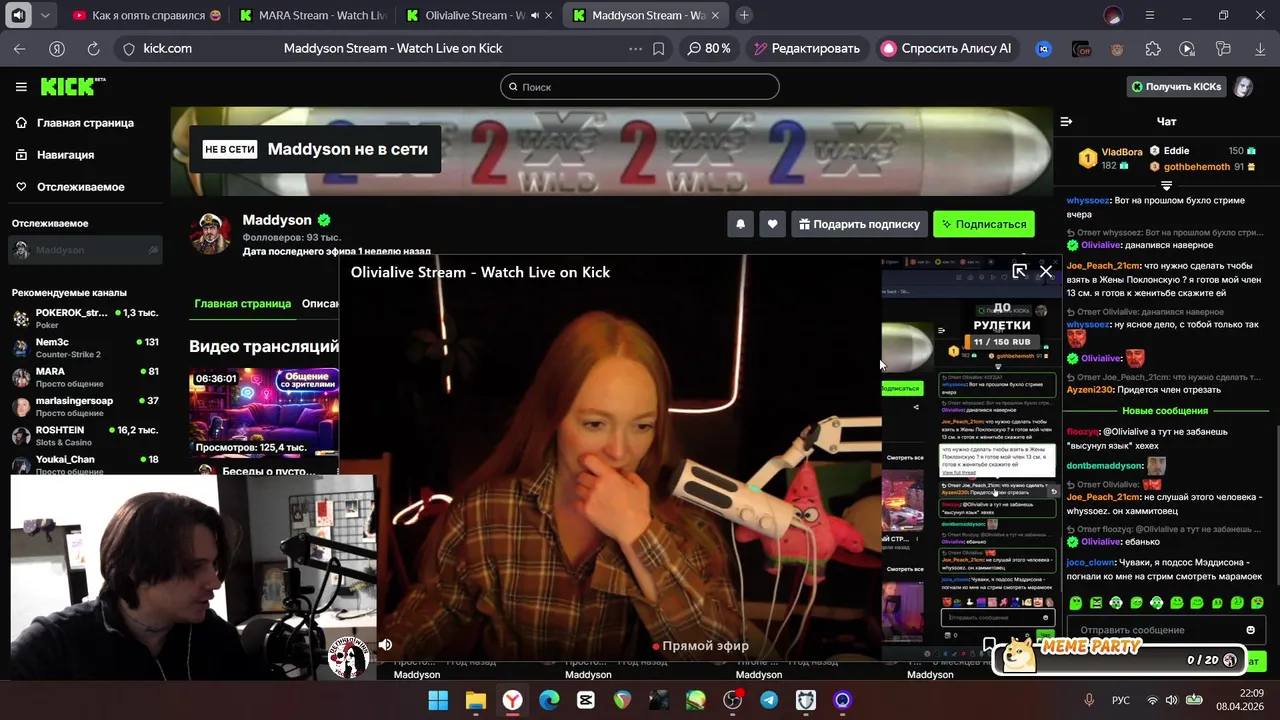Viewport: 1280px width, 720px height.
Task: Toggle notification bell for Maddyson
Action: point(740,224)
